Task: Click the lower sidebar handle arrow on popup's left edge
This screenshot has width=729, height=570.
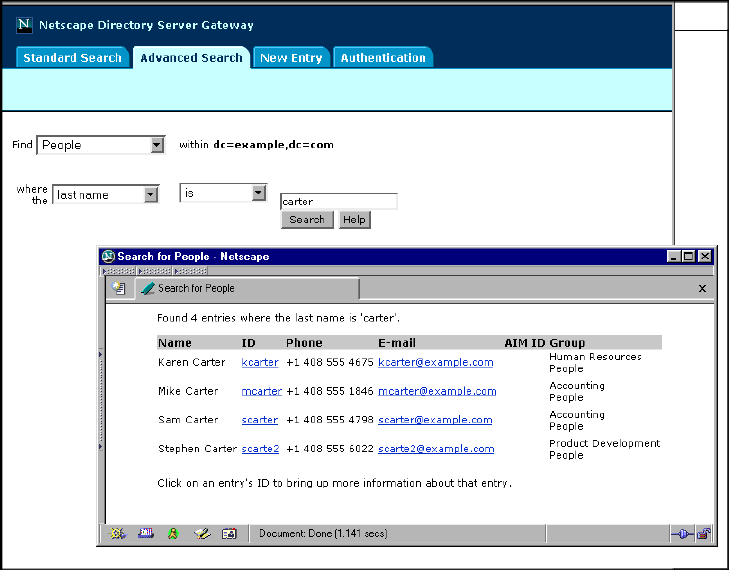Action: point(100,447)
